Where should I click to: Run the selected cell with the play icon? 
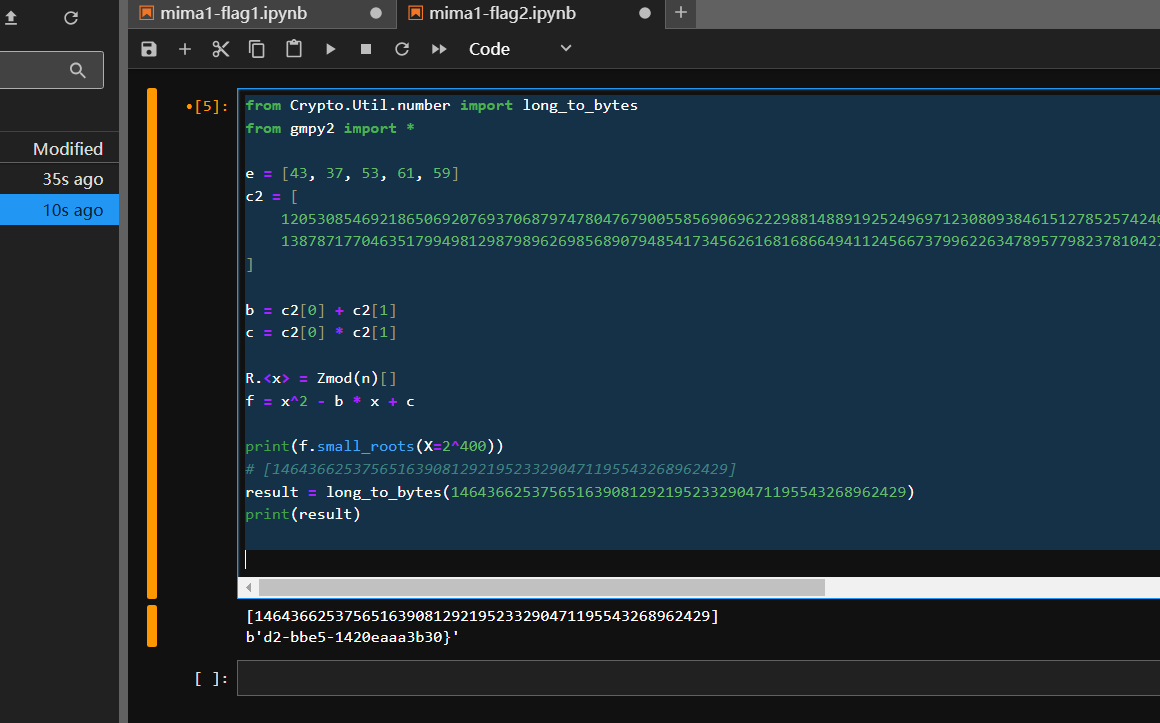point(330,49)
